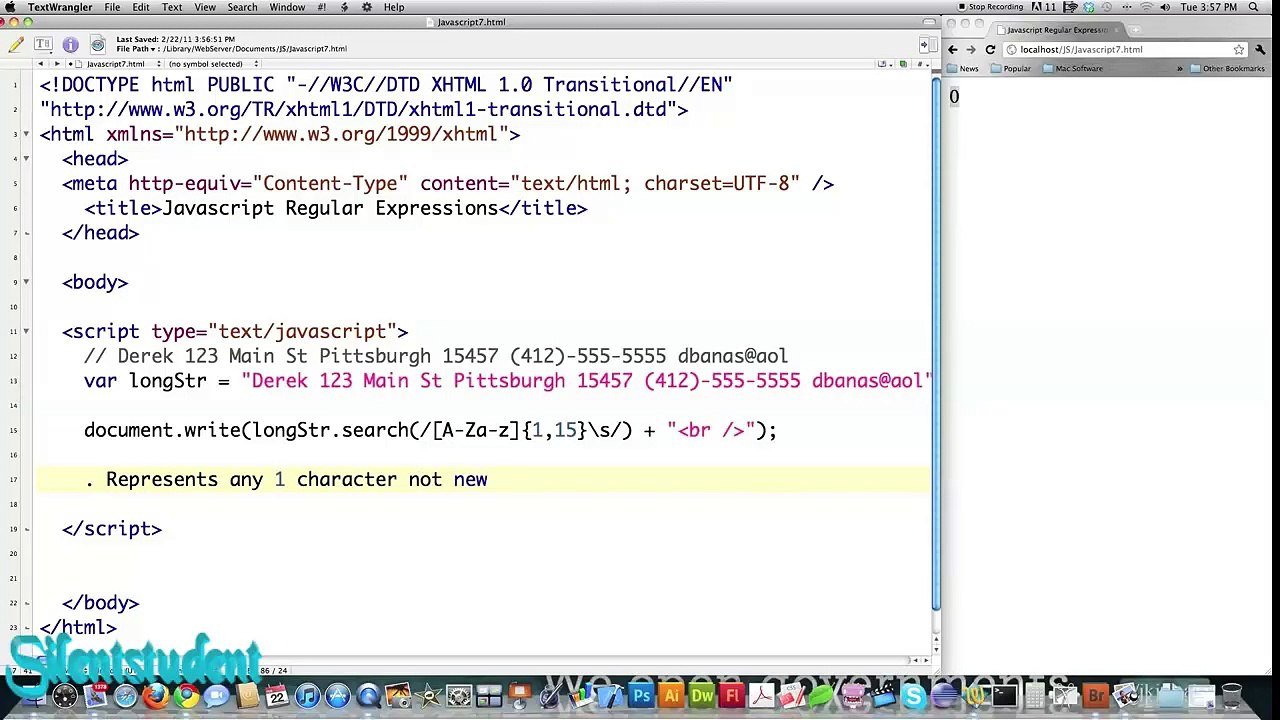Show hidden bookmarks with the chevron
The image size is (1280, 720).
click(1179, 68)
